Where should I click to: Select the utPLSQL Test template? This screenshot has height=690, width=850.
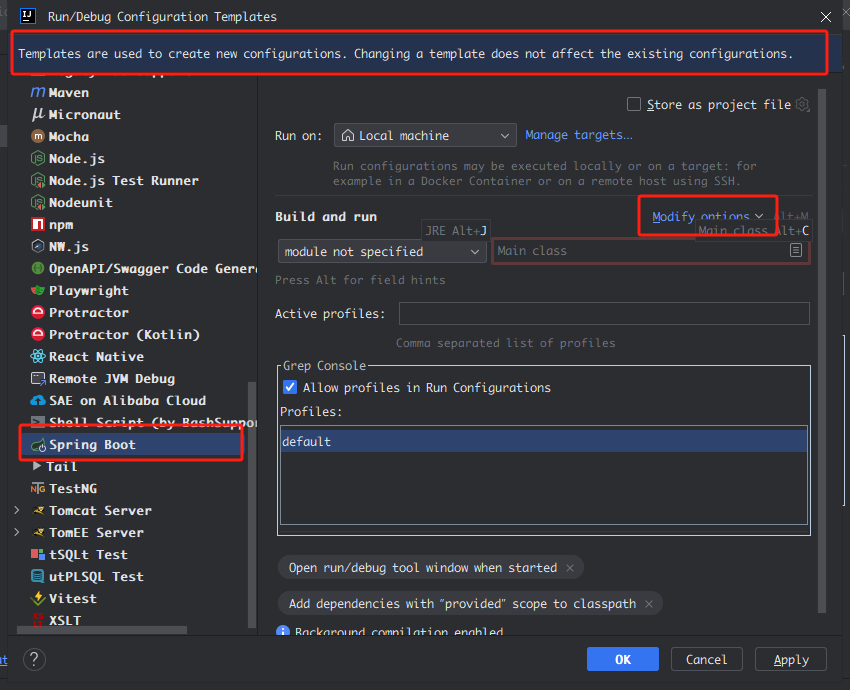point(96,577)
